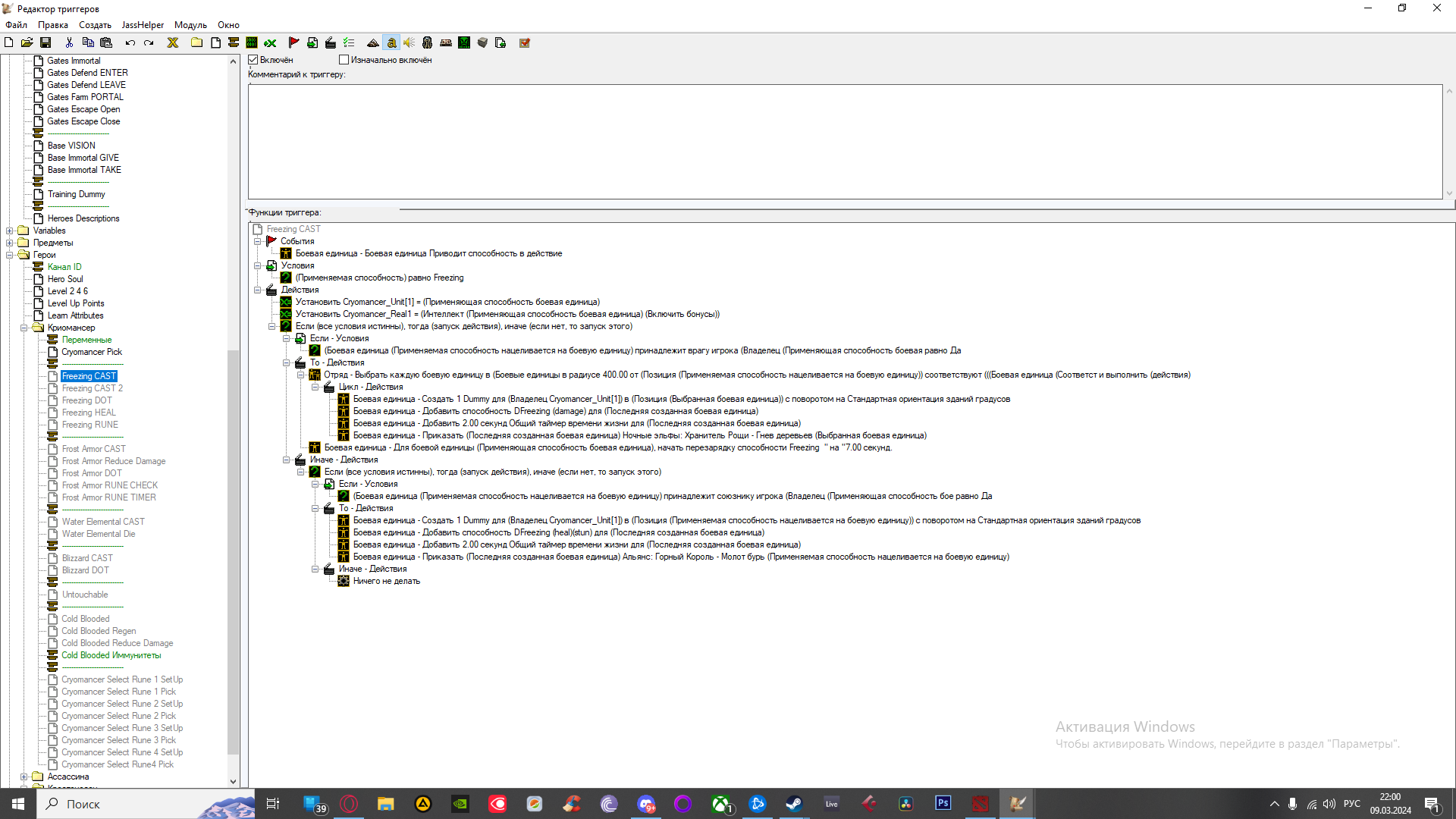Expand the Ассассина folder

pyautogui.click(x=24, y=777)
